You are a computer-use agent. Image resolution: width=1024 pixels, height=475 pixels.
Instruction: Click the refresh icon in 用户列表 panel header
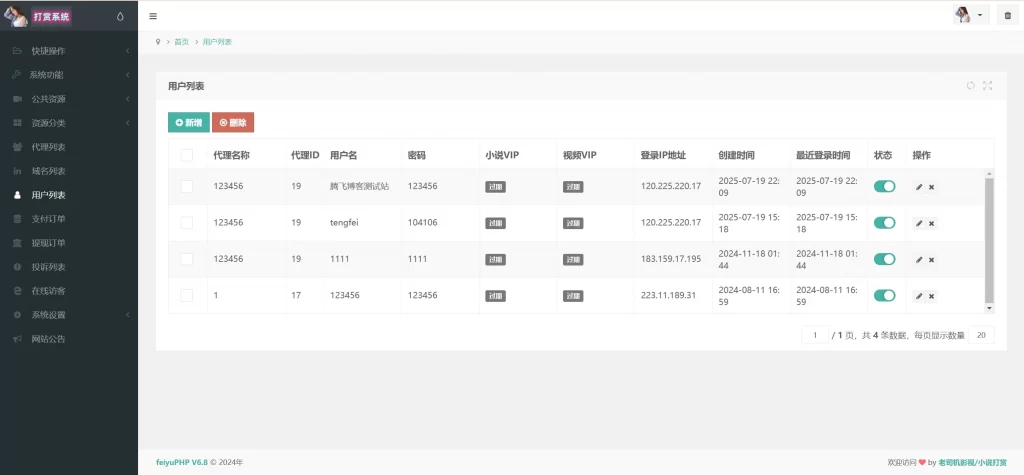click(x=970, y=86)
